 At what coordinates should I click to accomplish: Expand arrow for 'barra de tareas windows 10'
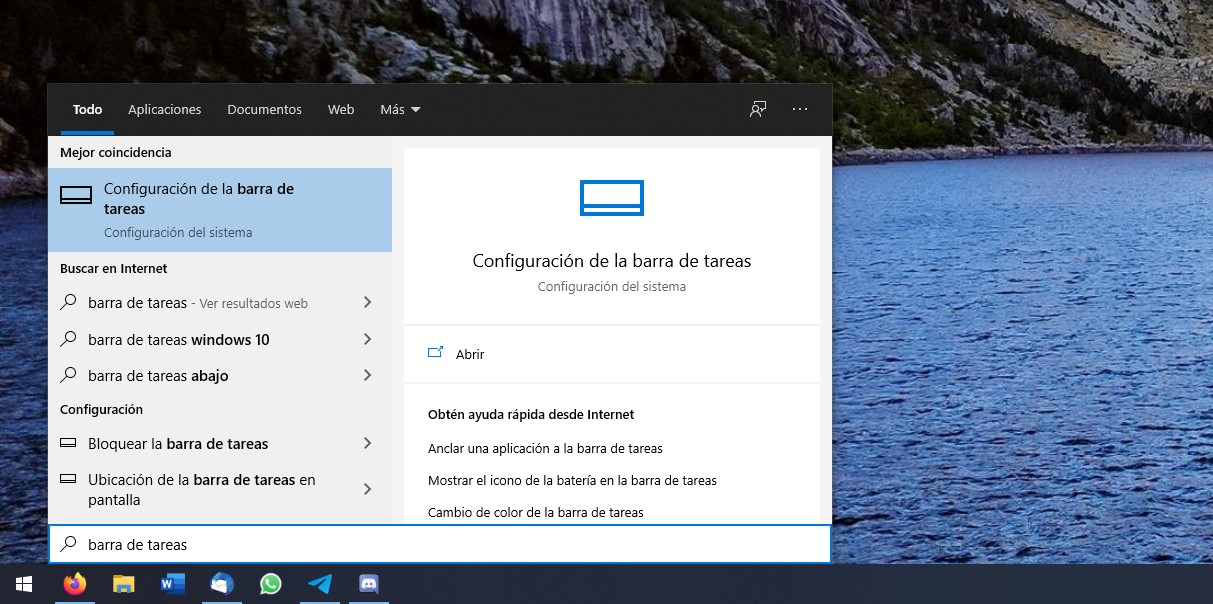point(367,339)
